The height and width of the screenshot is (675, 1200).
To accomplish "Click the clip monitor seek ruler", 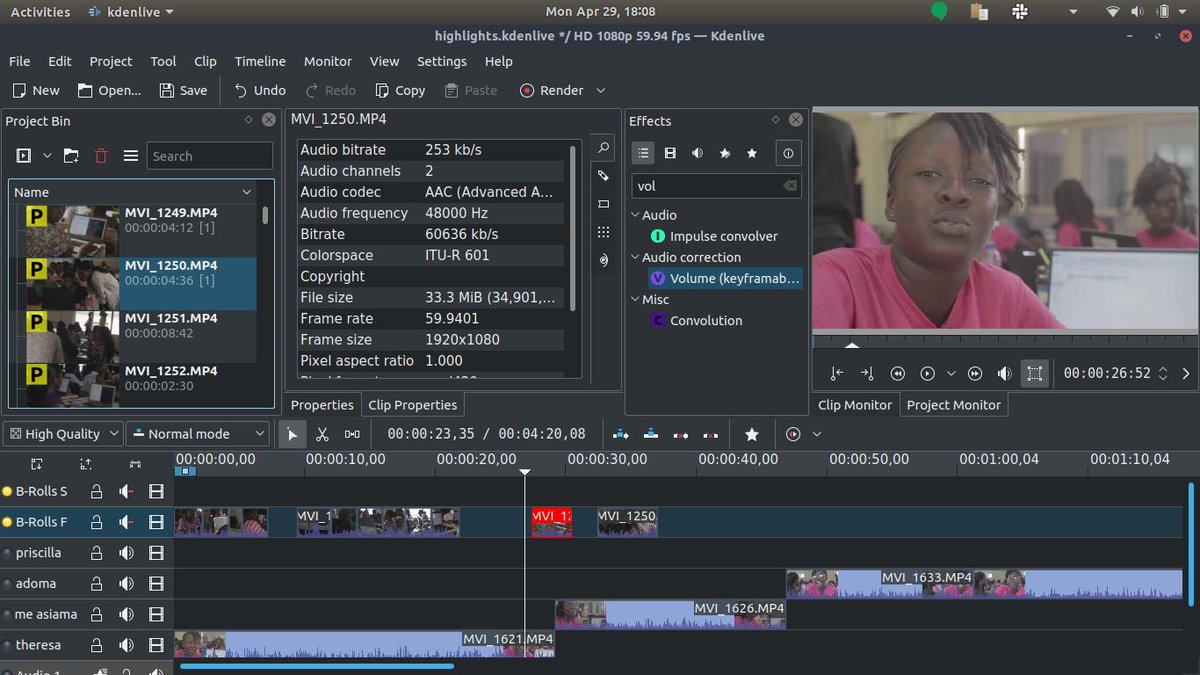I will click(x=1006, y=342).
